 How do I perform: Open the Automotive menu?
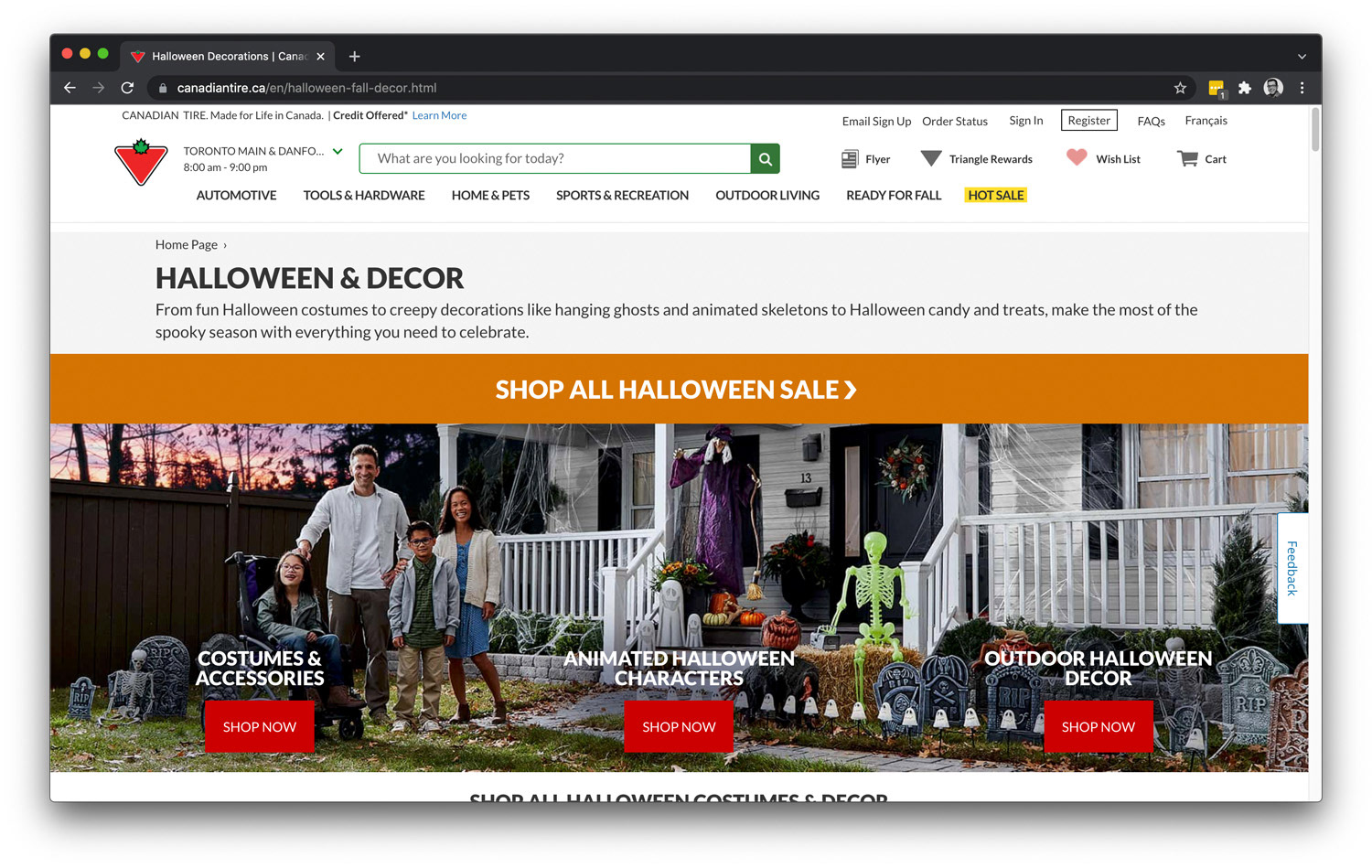pyautogui.click(x=236, y=195)
